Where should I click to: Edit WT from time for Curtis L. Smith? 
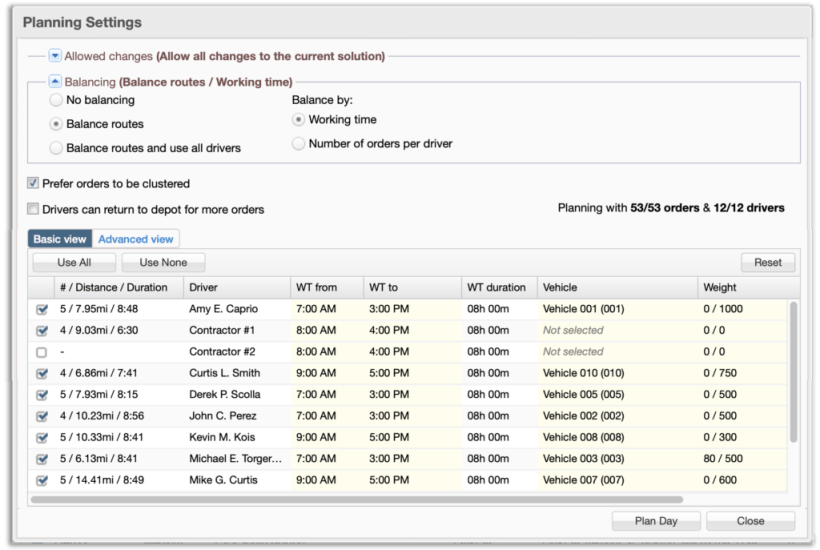[325, 373]
